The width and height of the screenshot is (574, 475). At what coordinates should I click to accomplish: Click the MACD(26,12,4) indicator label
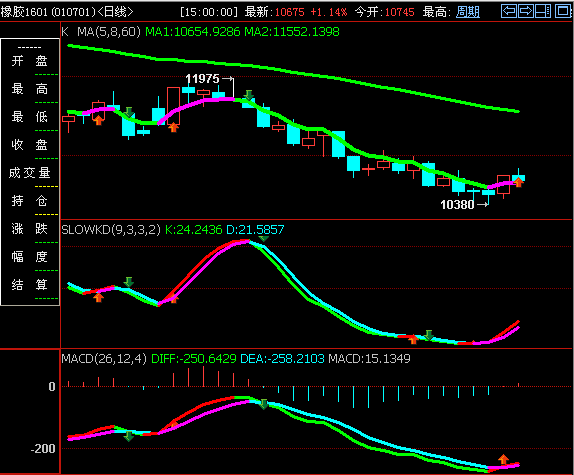click(104, 359)
